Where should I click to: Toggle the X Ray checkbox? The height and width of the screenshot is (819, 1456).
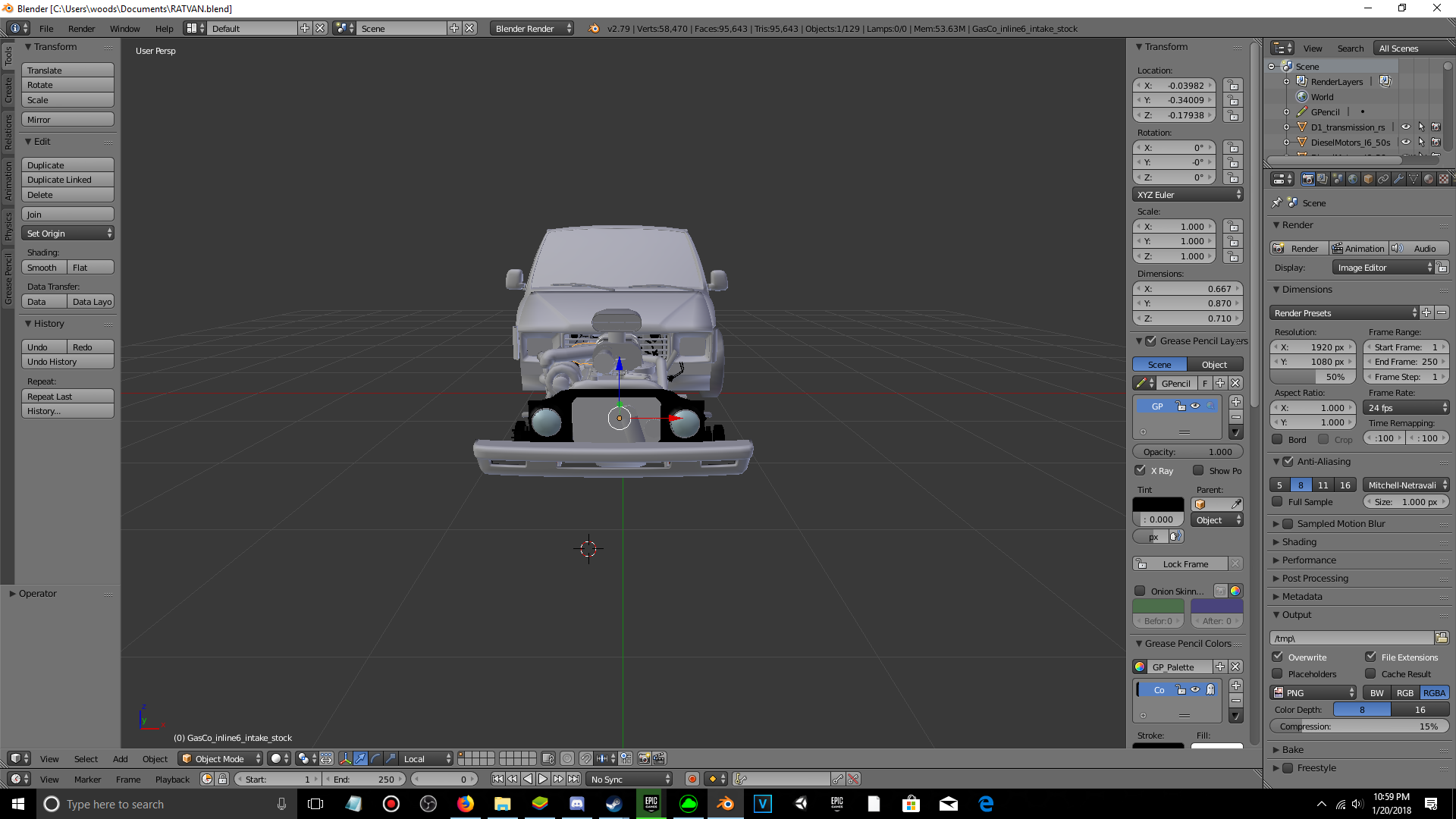1141,470
